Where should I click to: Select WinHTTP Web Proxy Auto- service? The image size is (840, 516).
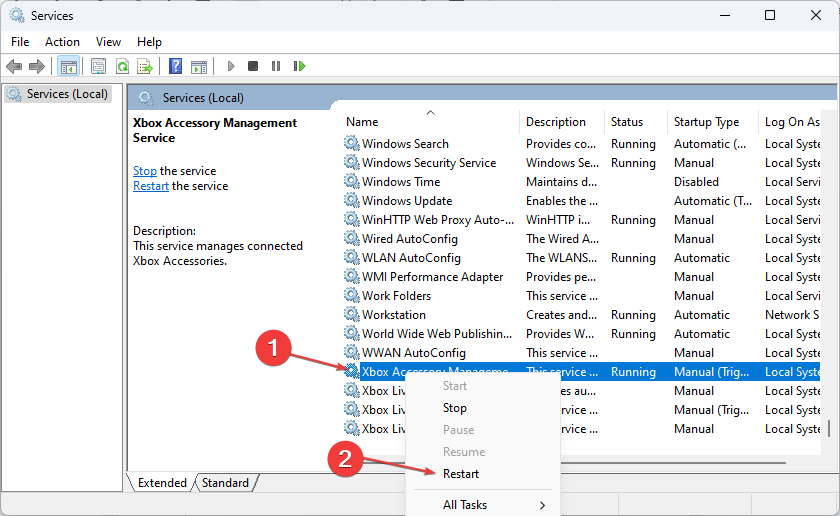[x=438, y=220]
